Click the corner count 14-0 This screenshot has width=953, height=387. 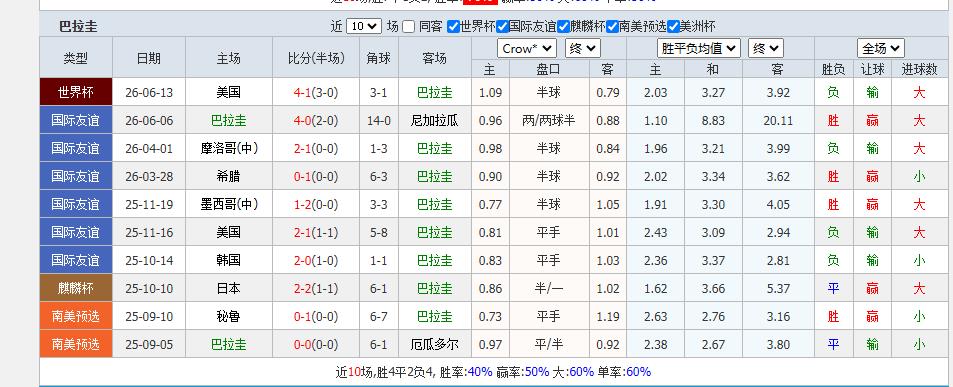point(379,121)
